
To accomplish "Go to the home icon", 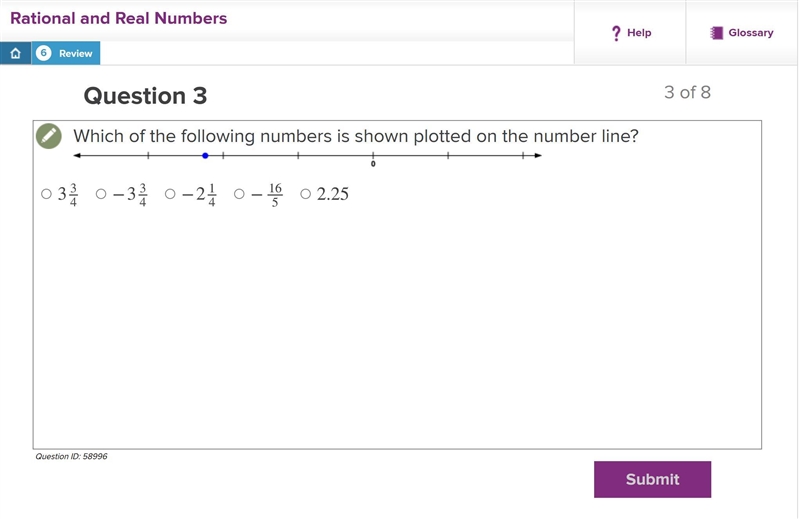I will point(15,53).
